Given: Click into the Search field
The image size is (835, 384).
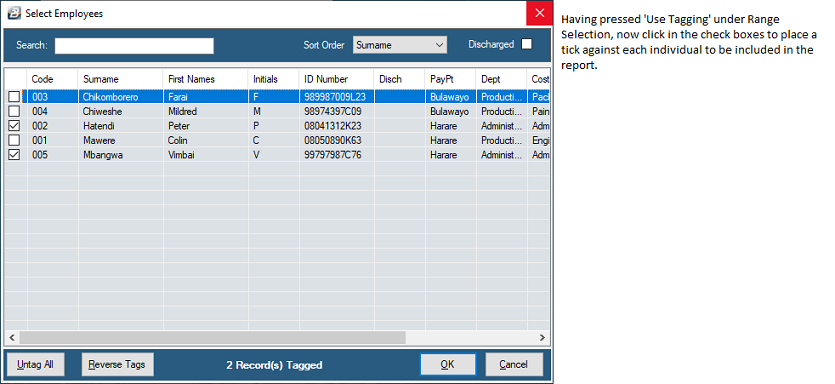Looking at the screenshot, I should (134, 46).
